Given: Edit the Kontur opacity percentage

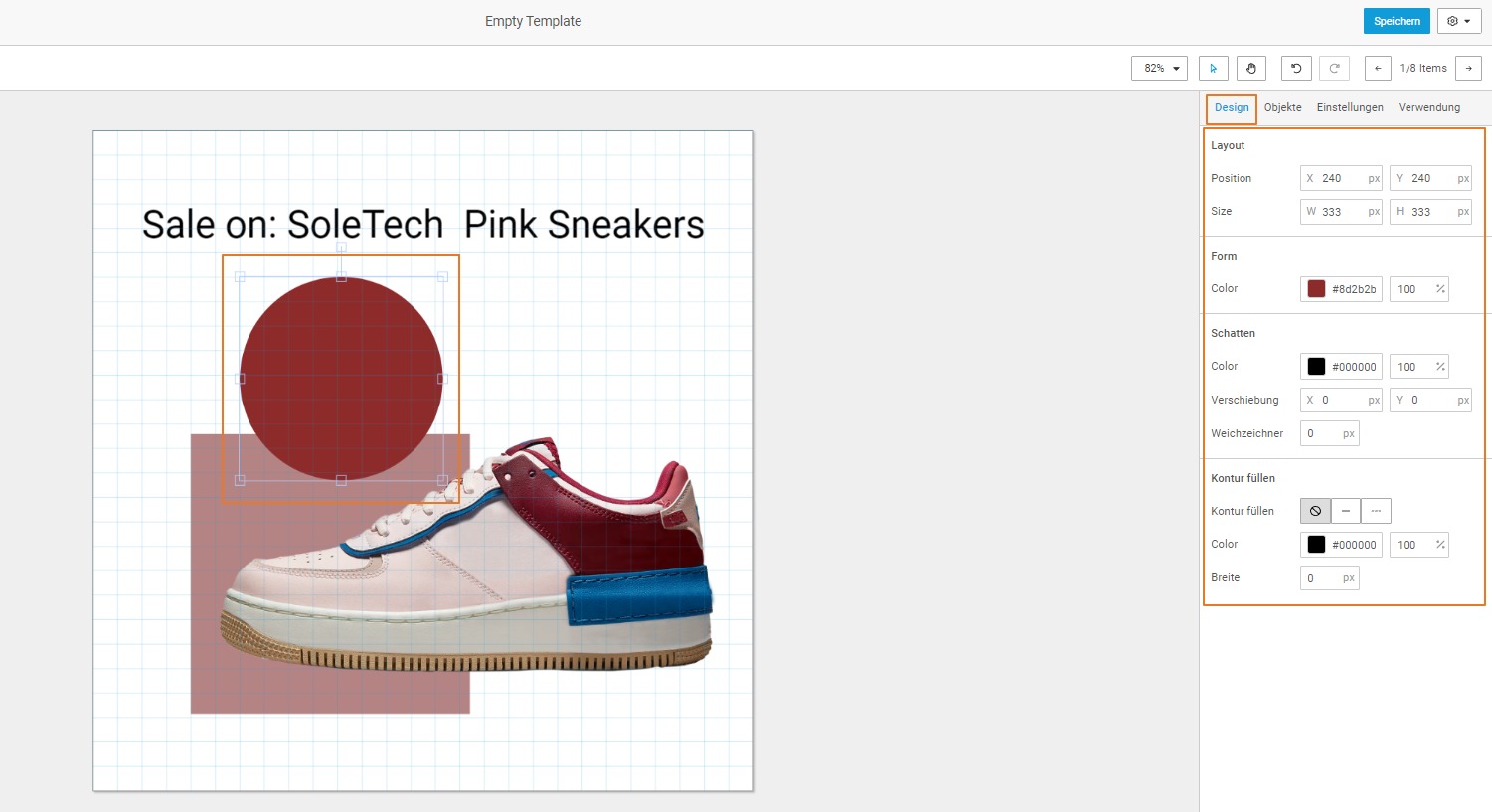Looking at the screenshot, I should tap(1418, 545).
